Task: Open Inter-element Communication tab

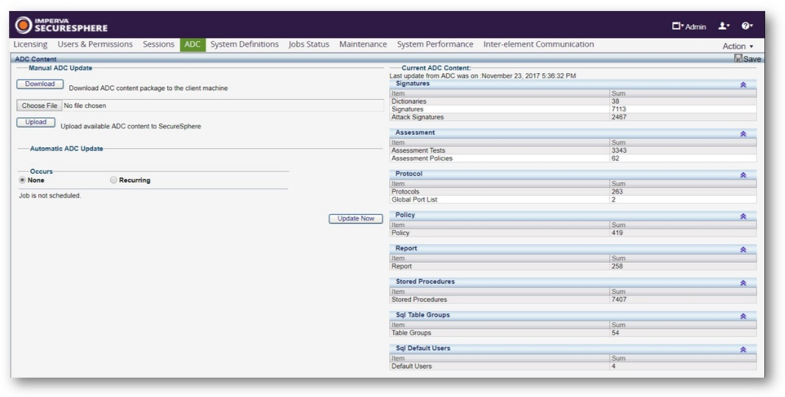Action: point(539,44)
